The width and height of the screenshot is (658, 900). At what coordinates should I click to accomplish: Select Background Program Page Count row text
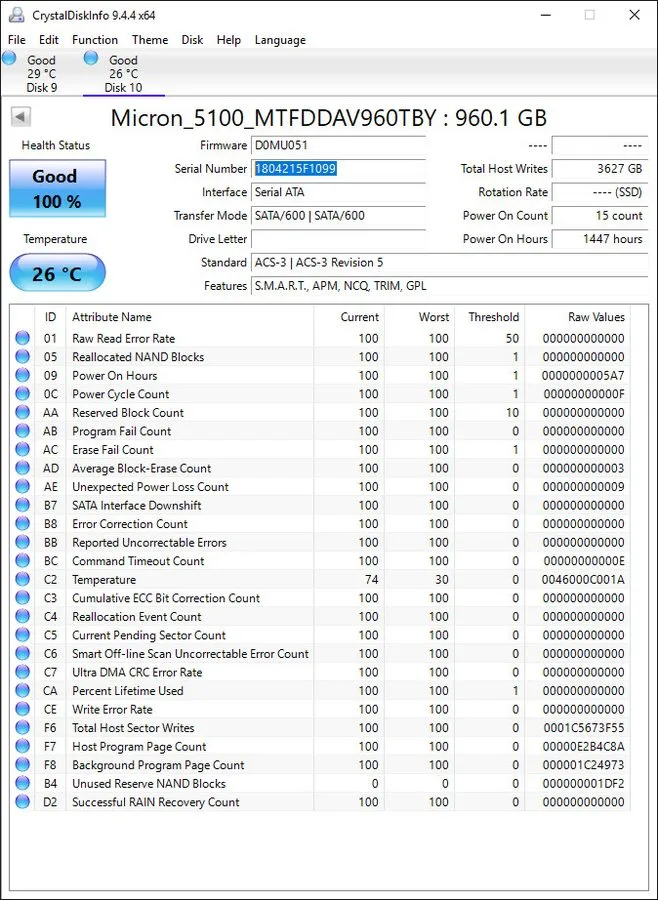(158, 765)
